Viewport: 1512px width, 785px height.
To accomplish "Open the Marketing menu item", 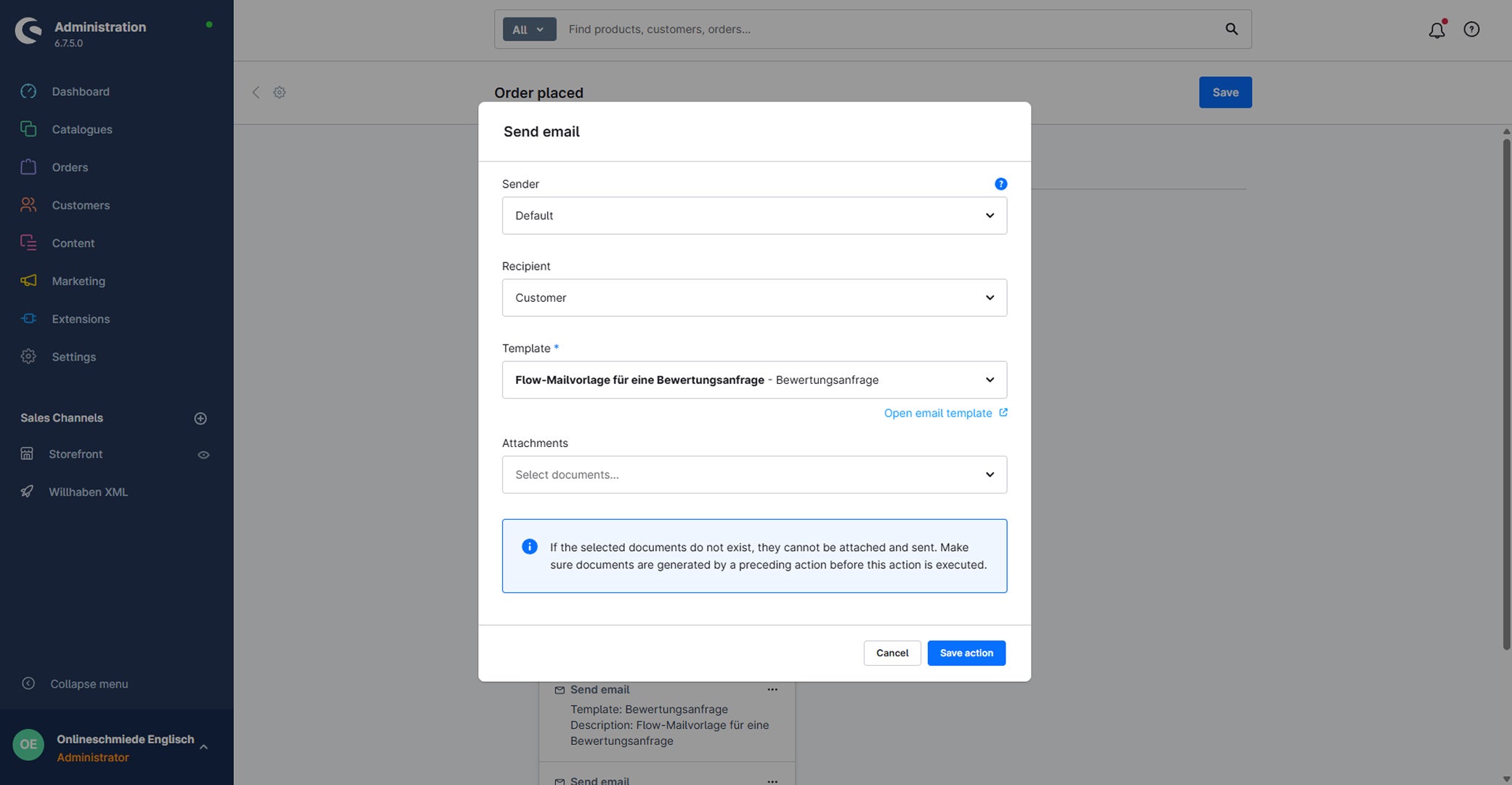I will (x=78, y=281).
